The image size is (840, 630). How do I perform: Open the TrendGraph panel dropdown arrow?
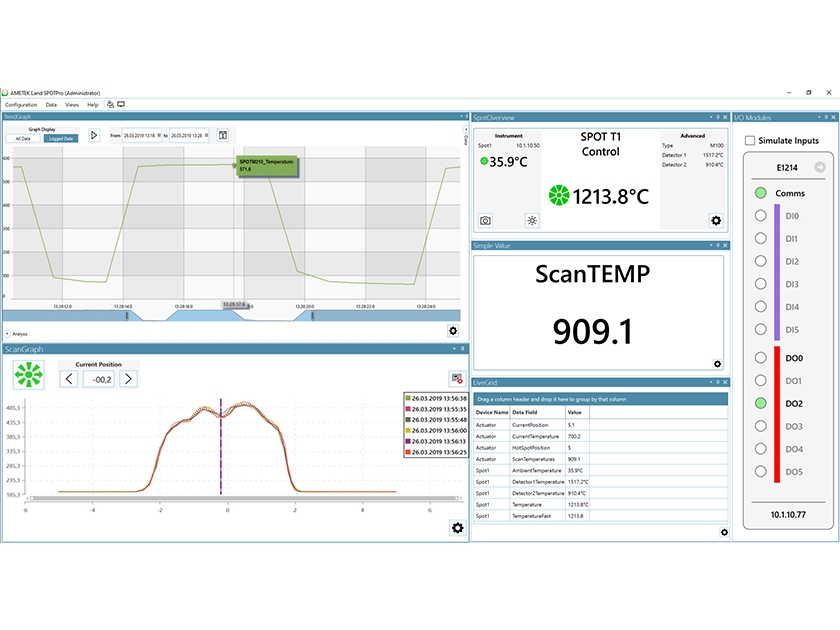pos(462,116)
